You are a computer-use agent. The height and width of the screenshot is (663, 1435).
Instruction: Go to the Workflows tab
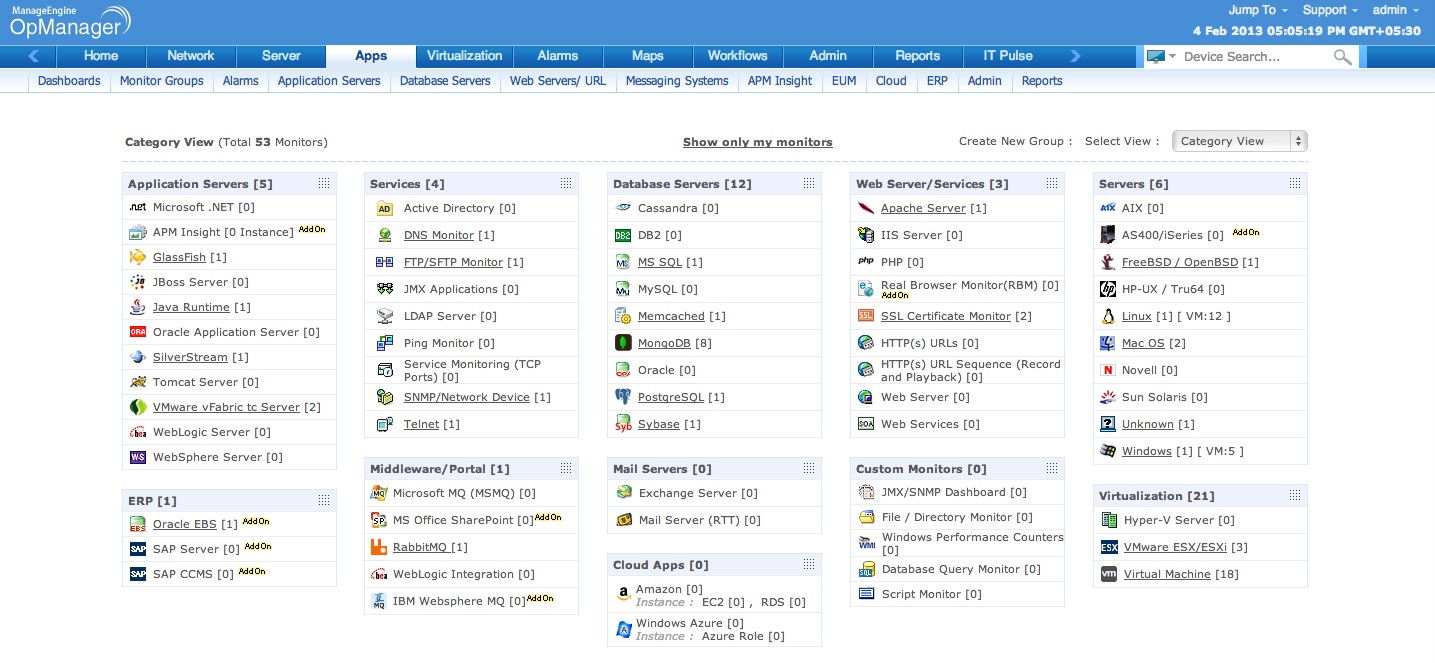[738, 56]
